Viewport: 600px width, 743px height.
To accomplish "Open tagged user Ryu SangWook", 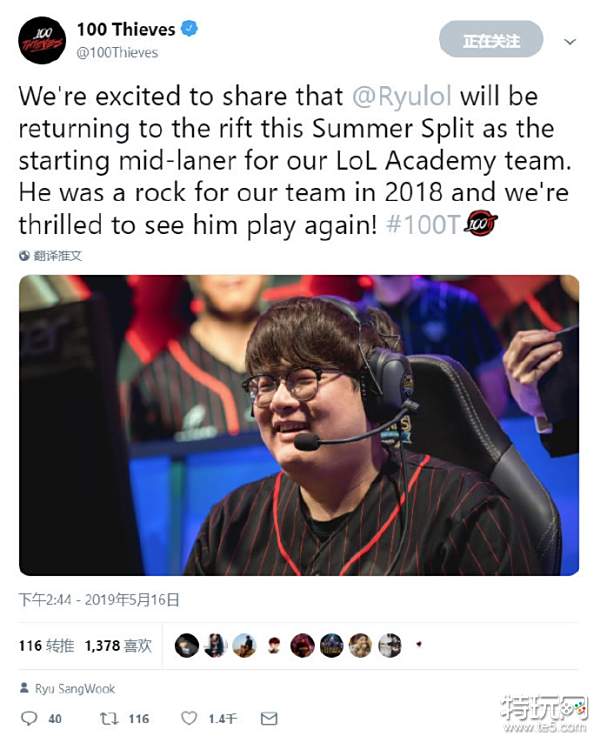I will [x=75, y=689].
